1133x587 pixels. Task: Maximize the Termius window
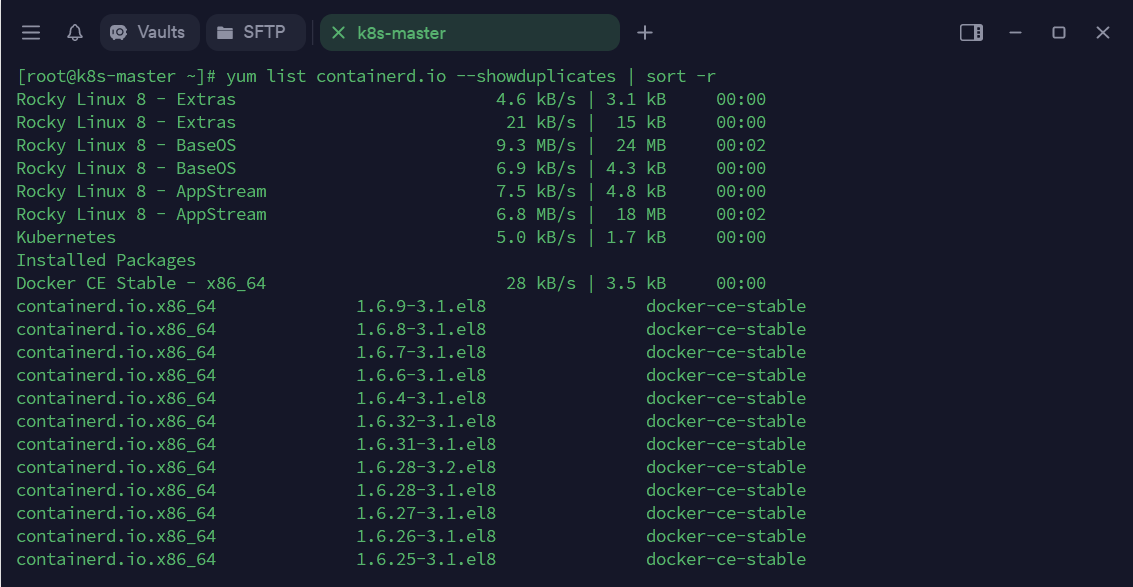click(1059, 33)
